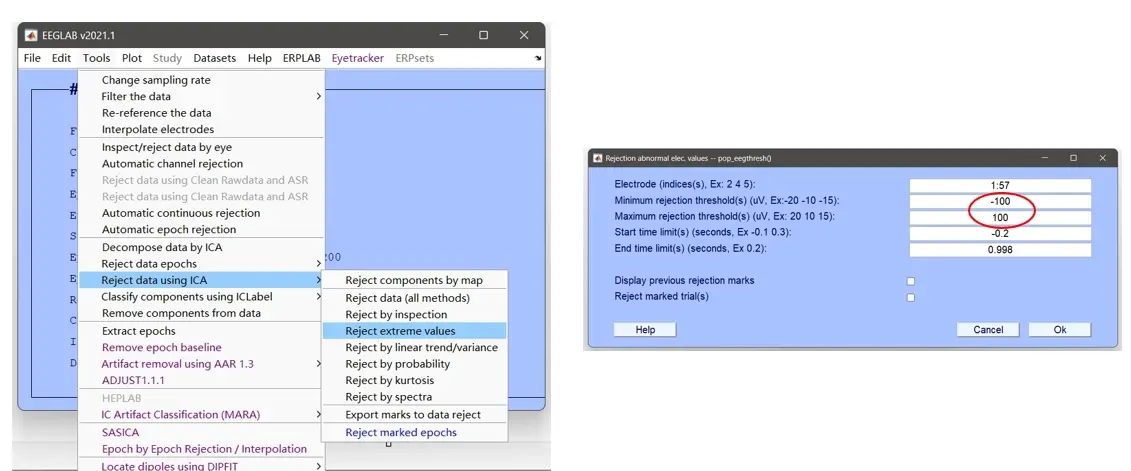The height and width of the screenshot is (471, 1131).
Task: Choose Epoch by Epoch Rejection / Interpolation
Action: (x=201, y=449)
